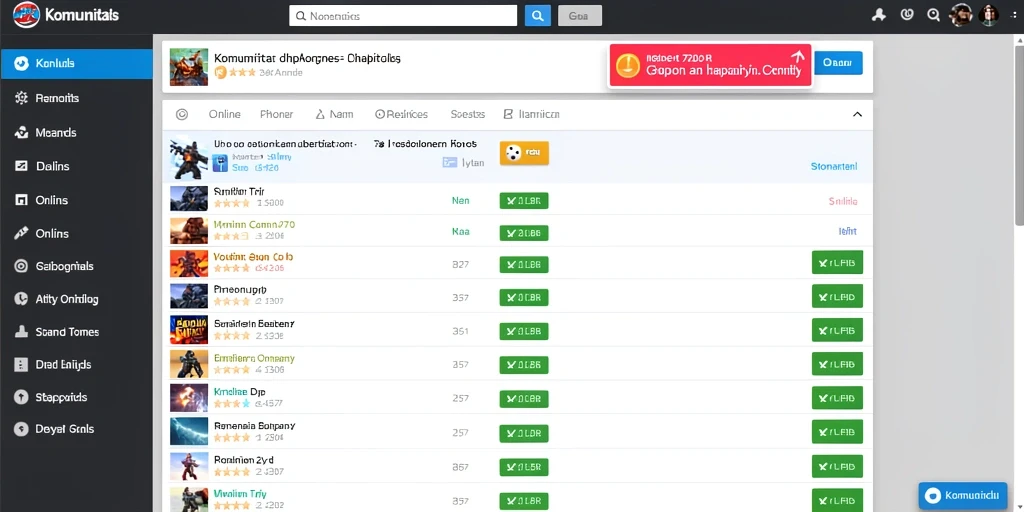
Task: Switch to the Online tab
Action: (x=225, y=114)
